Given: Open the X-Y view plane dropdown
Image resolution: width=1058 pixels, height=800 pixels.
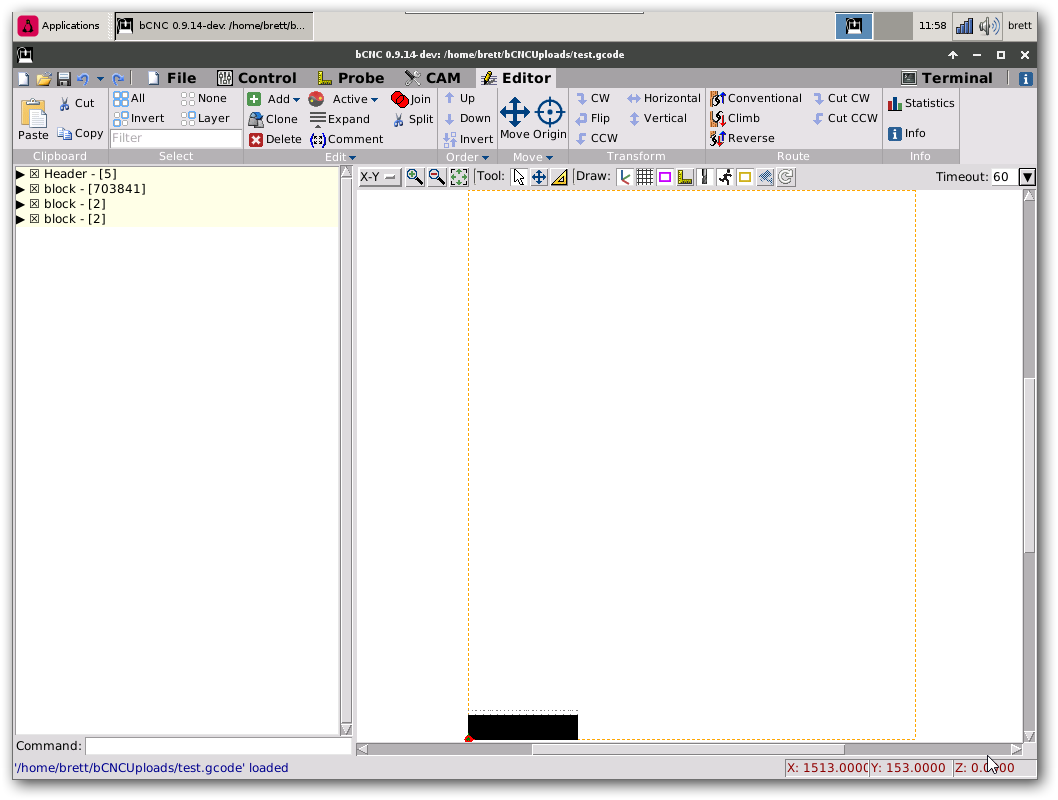Looking at the screenshot, I should coord(378,177).
